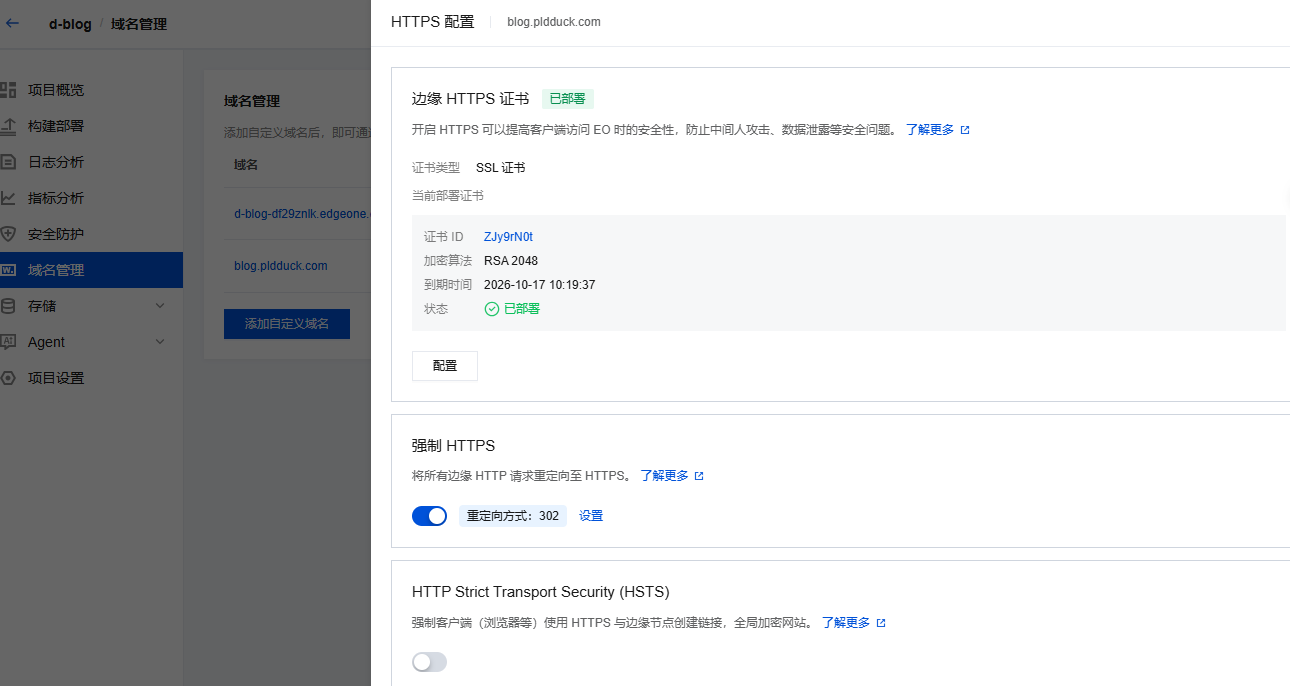Click external link icon beside 强制 HTTPS 了解更多
Image resolution: width=1290 pixels, height=686 pixels.
[x=699, y=476]
